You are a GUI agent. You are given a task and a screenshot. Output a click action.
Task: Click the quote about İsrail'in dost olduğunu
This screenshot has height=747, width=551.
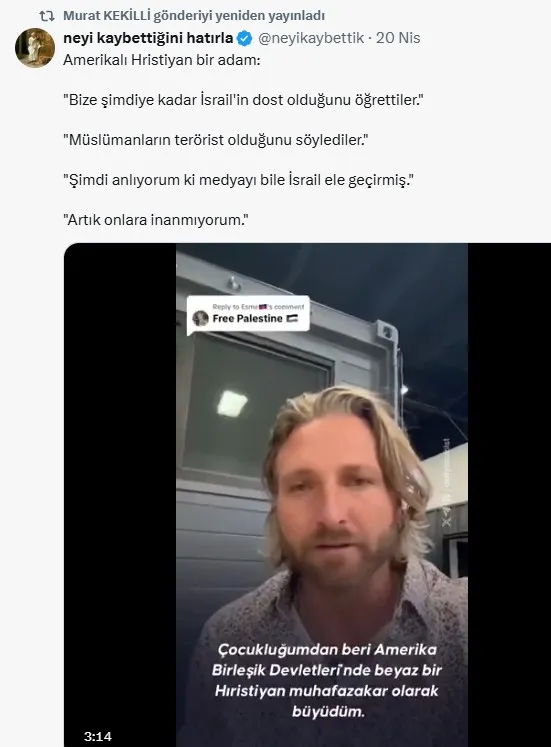coord(243,100)
